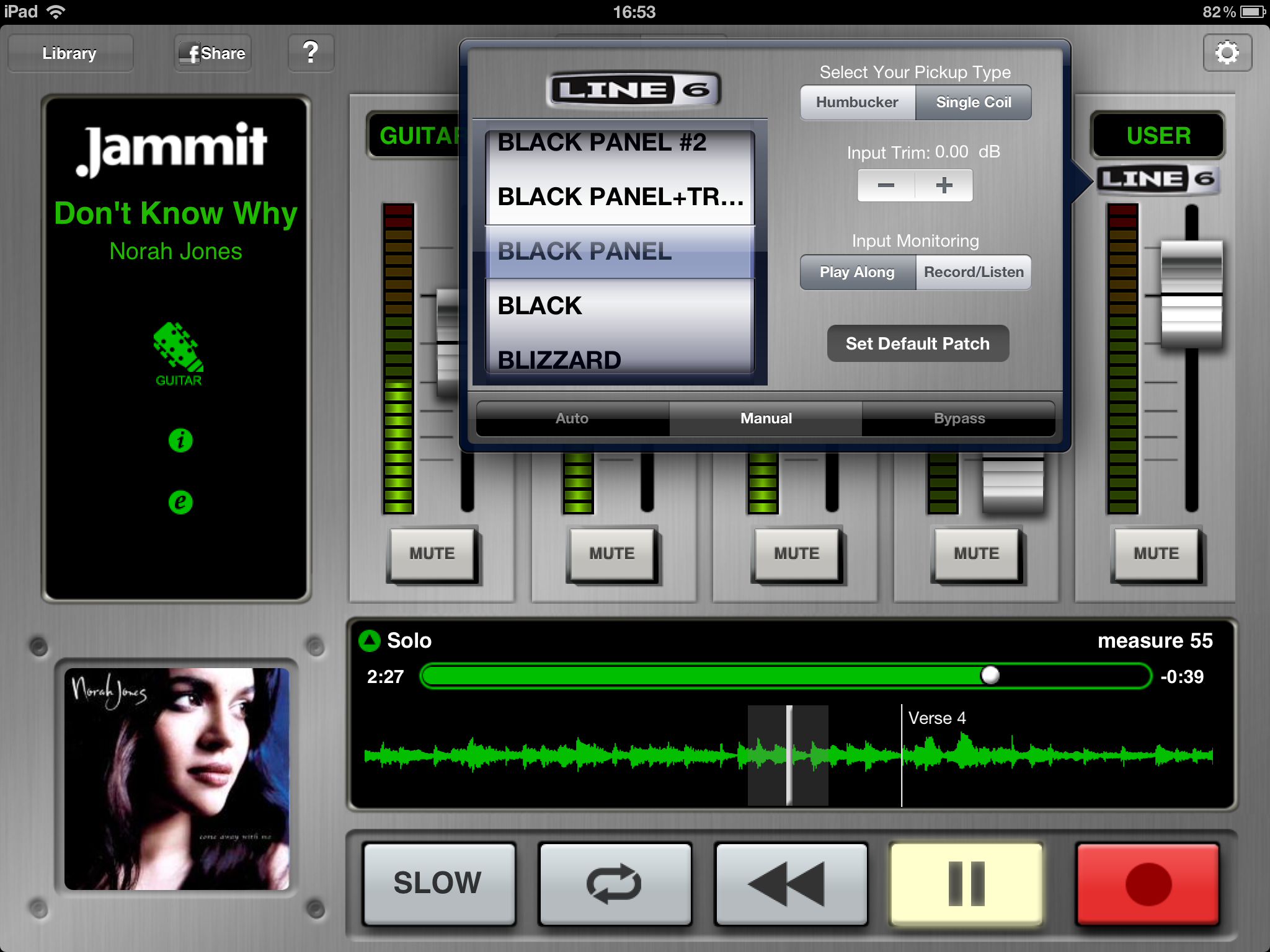Tap the 'Don't Know Why' song title

[x=176, y=213]
